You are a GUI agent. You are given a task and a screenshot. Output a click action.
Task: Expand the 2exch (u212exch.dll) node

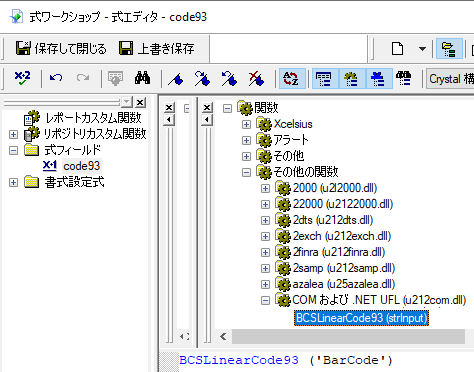[x=265, y=236]
